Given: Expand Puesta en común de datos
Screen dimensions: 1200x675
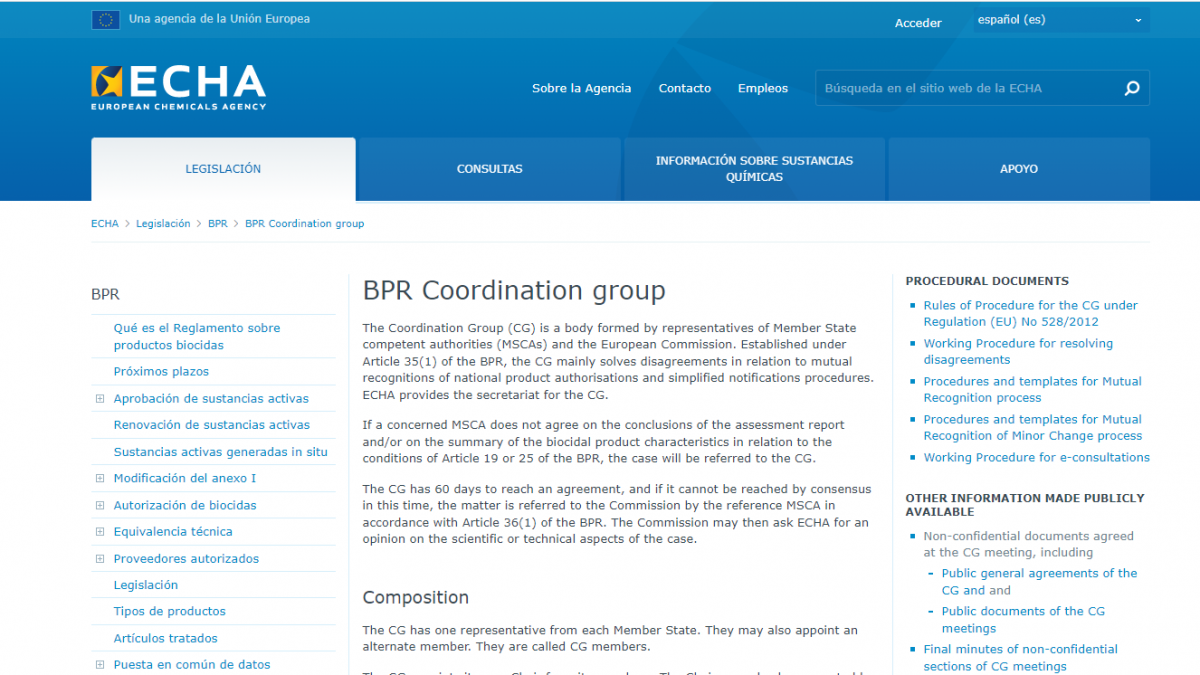Looking at the screenshot, I should [100, 665].
